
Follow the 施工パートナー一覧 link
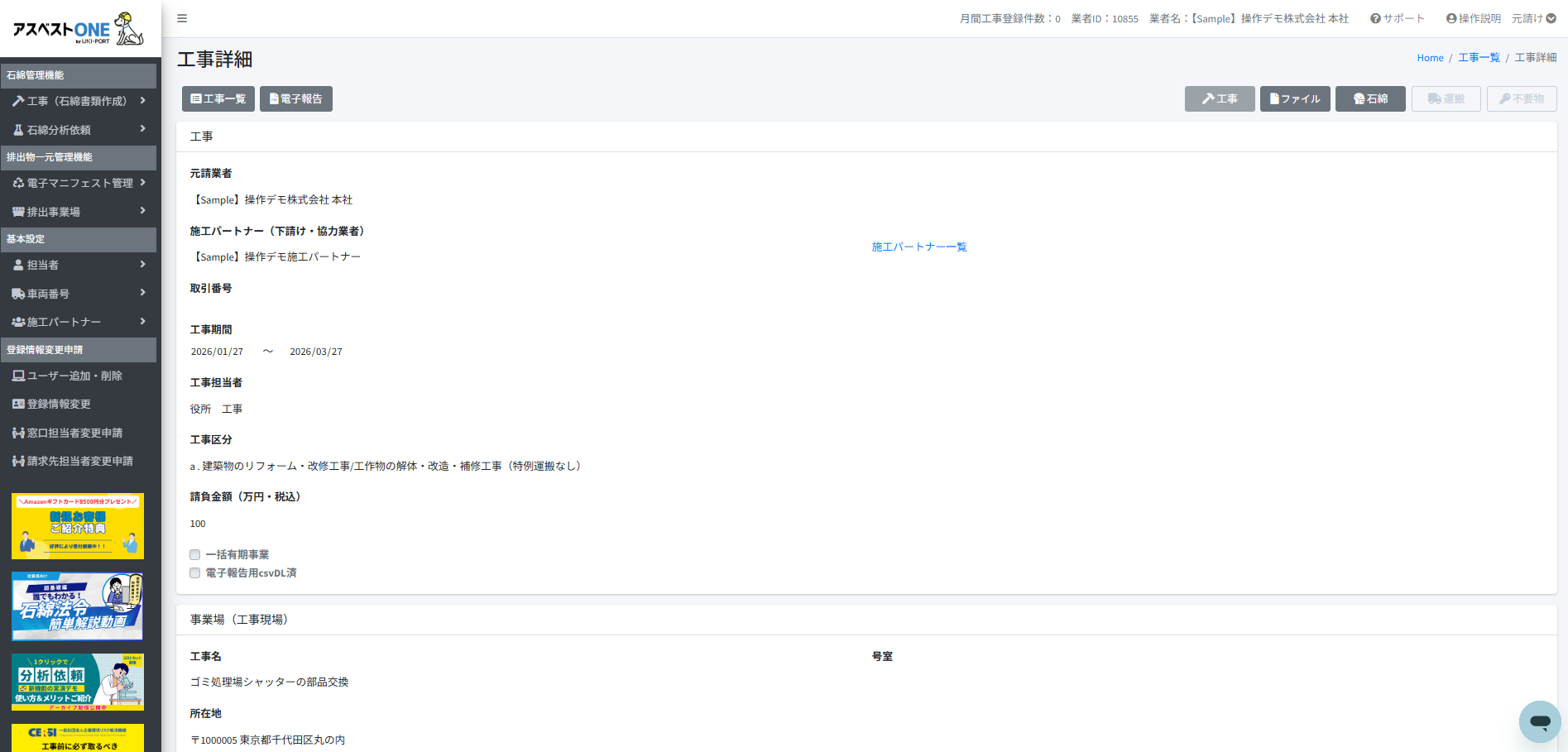(918, 247)
